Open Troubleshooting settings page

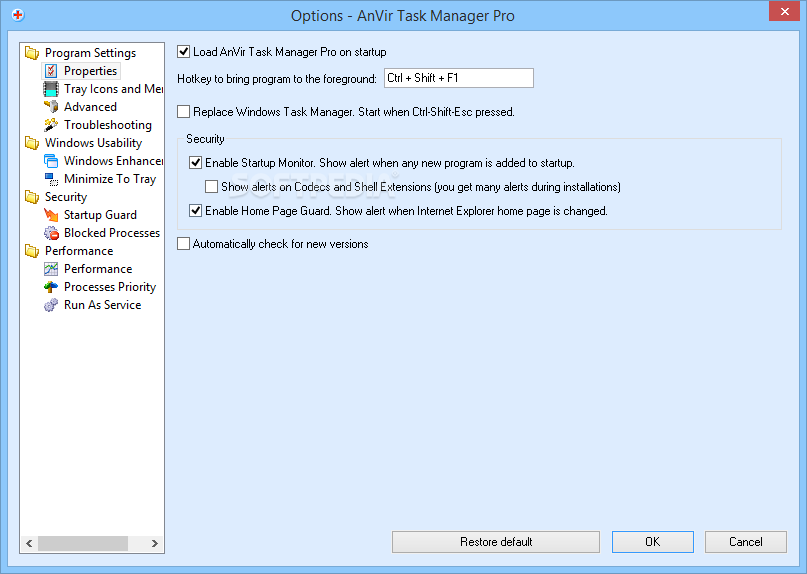(108, 125)
